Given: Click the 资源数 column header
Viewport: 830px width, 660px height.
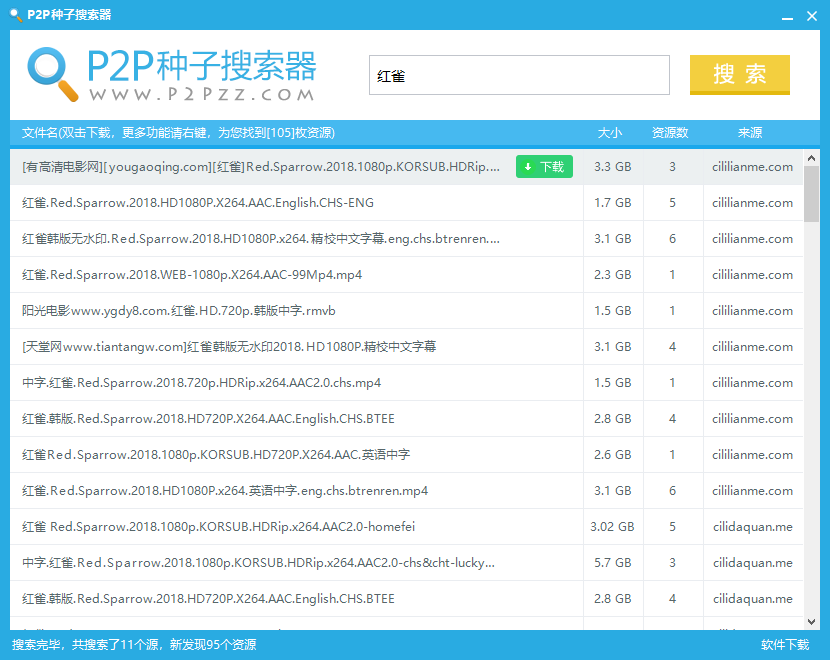Looking at the screenshot, I should [670, 133].
